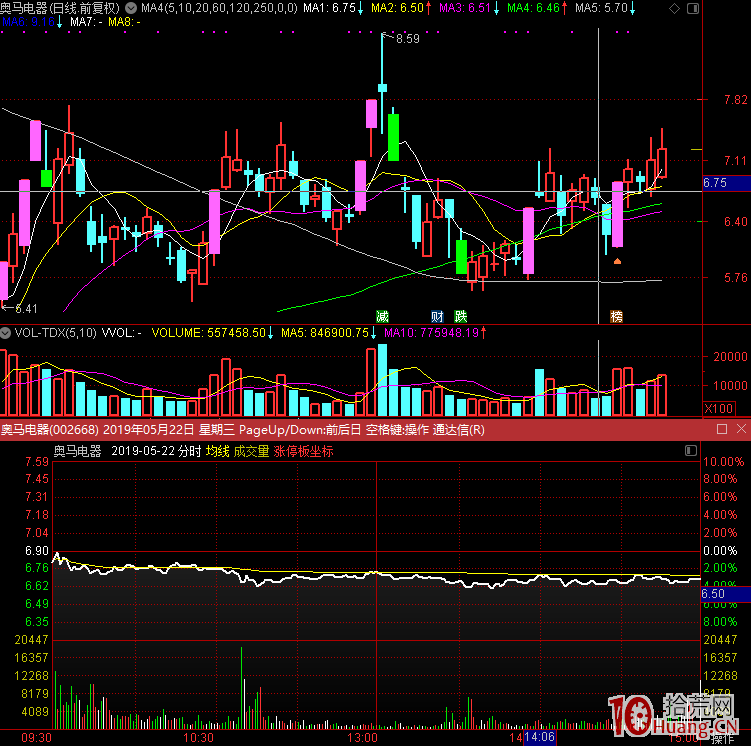Open the MA4 indicator dropdown circle icon
The image size is (751, 746).
[131, 8]
